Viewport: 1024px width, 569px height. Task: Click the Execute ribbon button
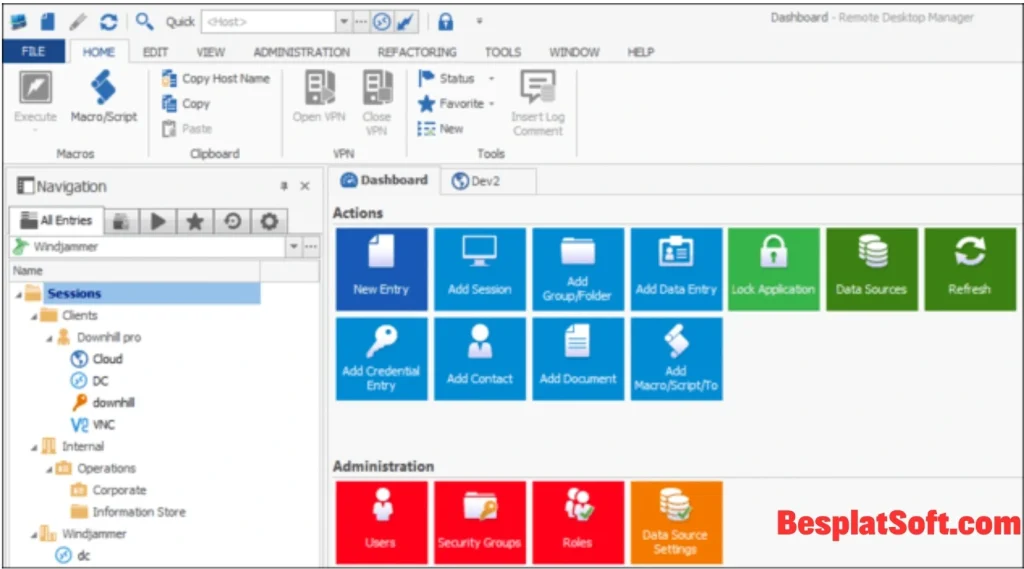[x=35, y=99]
